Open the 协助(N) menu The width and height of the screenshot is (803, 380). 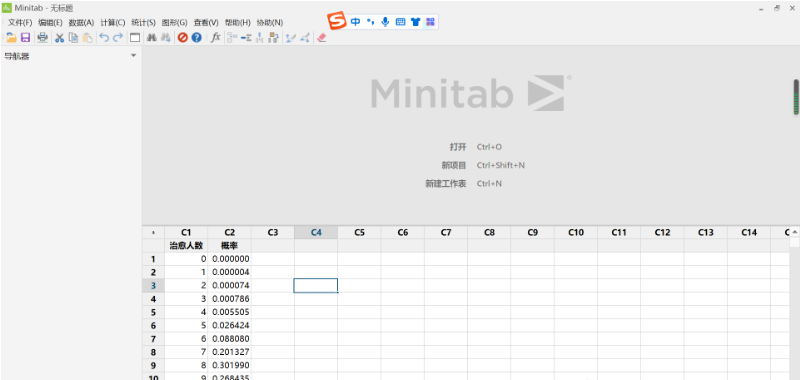pos(269,23)
